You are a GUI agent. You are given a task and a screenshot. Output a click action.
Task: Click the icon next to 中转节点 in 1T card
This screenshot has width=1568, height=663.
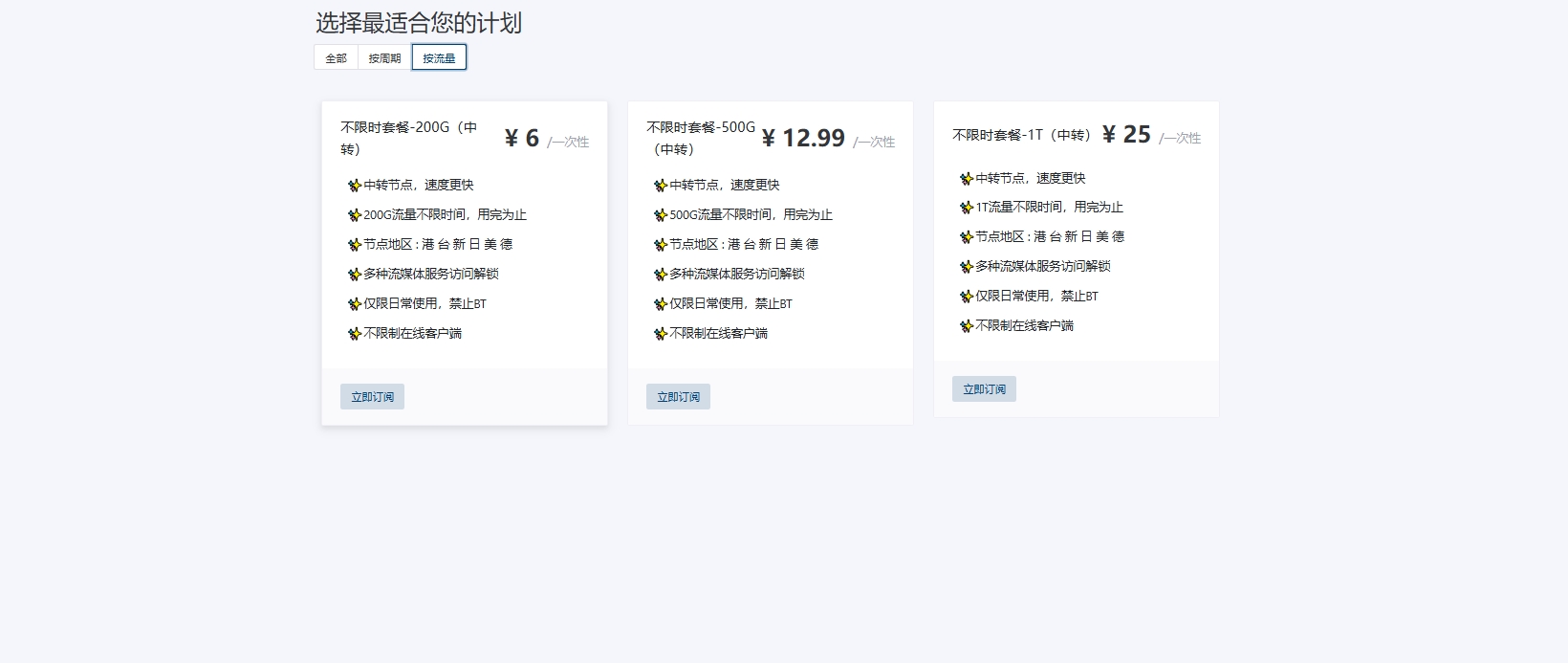tap(967, 178)
